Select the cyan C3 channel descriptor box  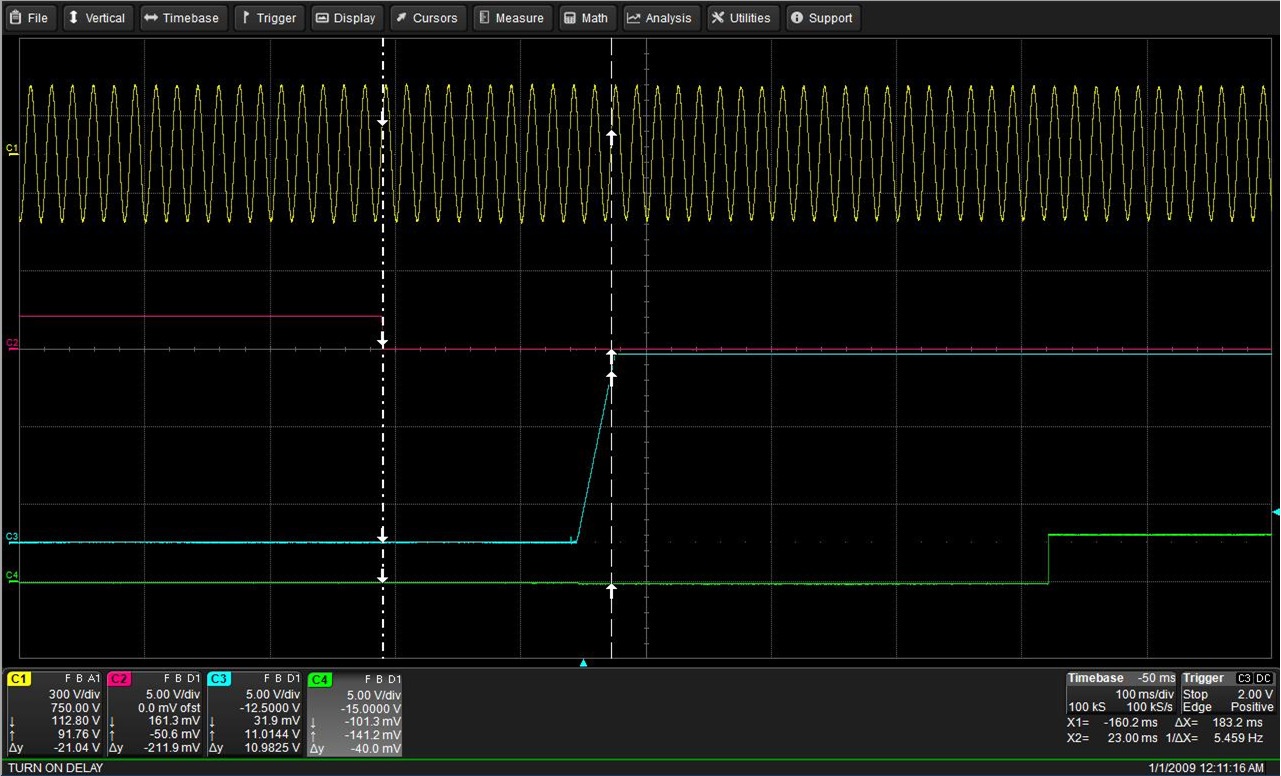tap(254, 713)
